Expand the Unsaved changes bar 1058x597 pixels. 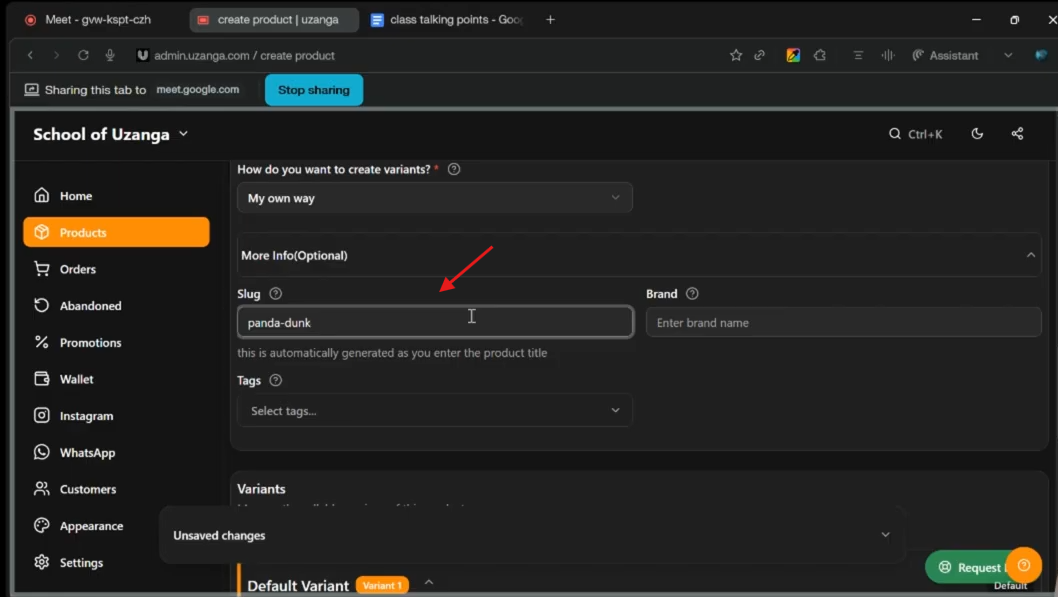click(x=885, y=535)
